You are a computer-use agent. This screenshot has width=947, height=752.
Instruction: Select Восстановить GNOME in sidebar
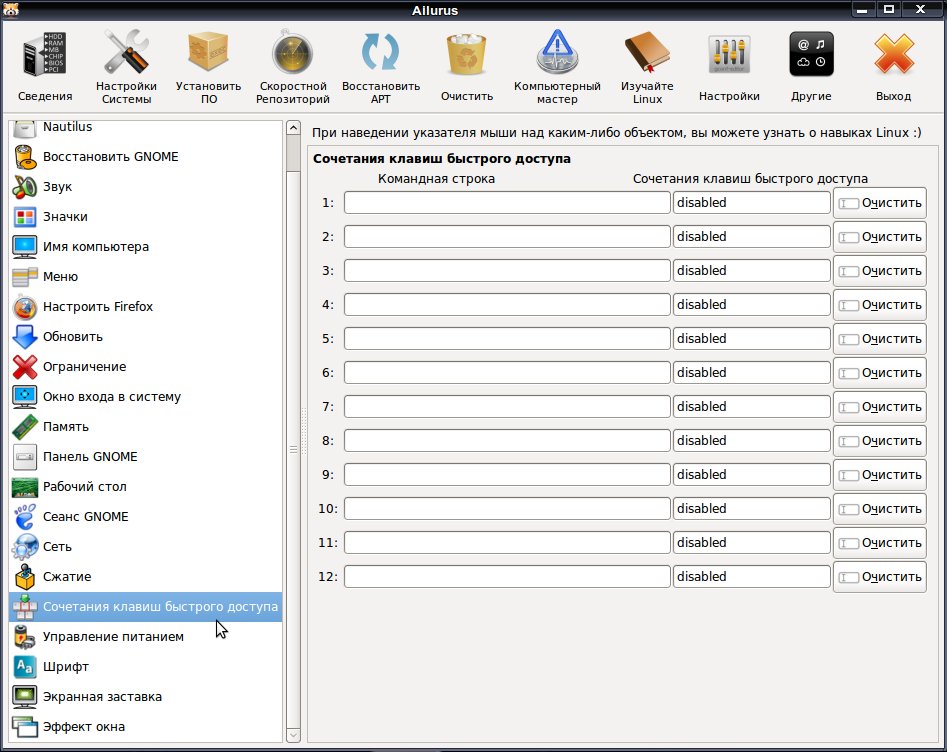146,157
